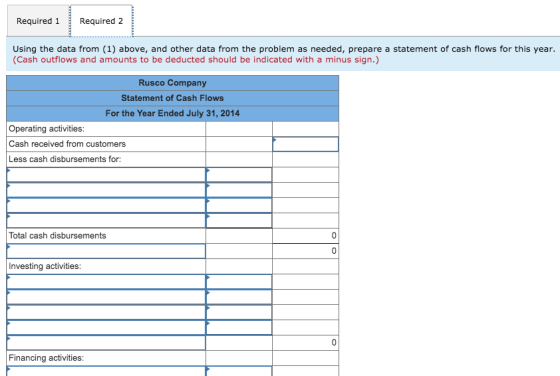
Task: Click fourth amount field under Investing activities
Action: pyautogui.click(x=239, y=327)
